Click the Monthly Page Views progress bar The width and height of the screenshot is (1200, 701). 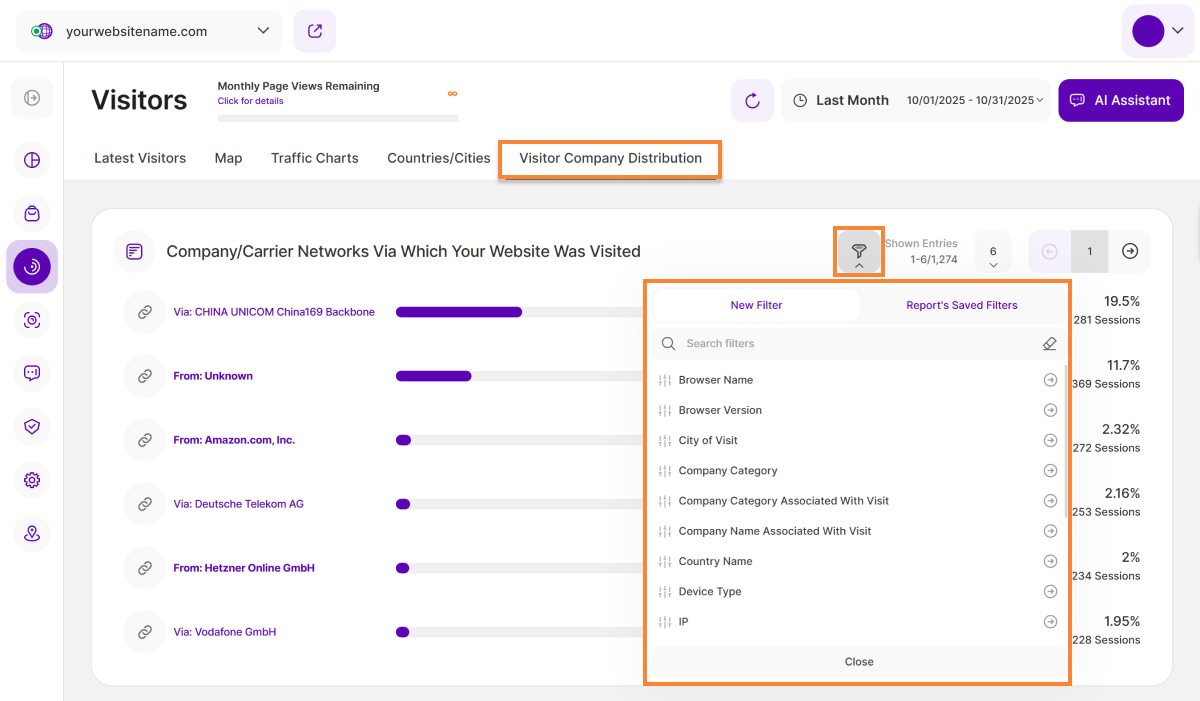click(x=337, y=118)
